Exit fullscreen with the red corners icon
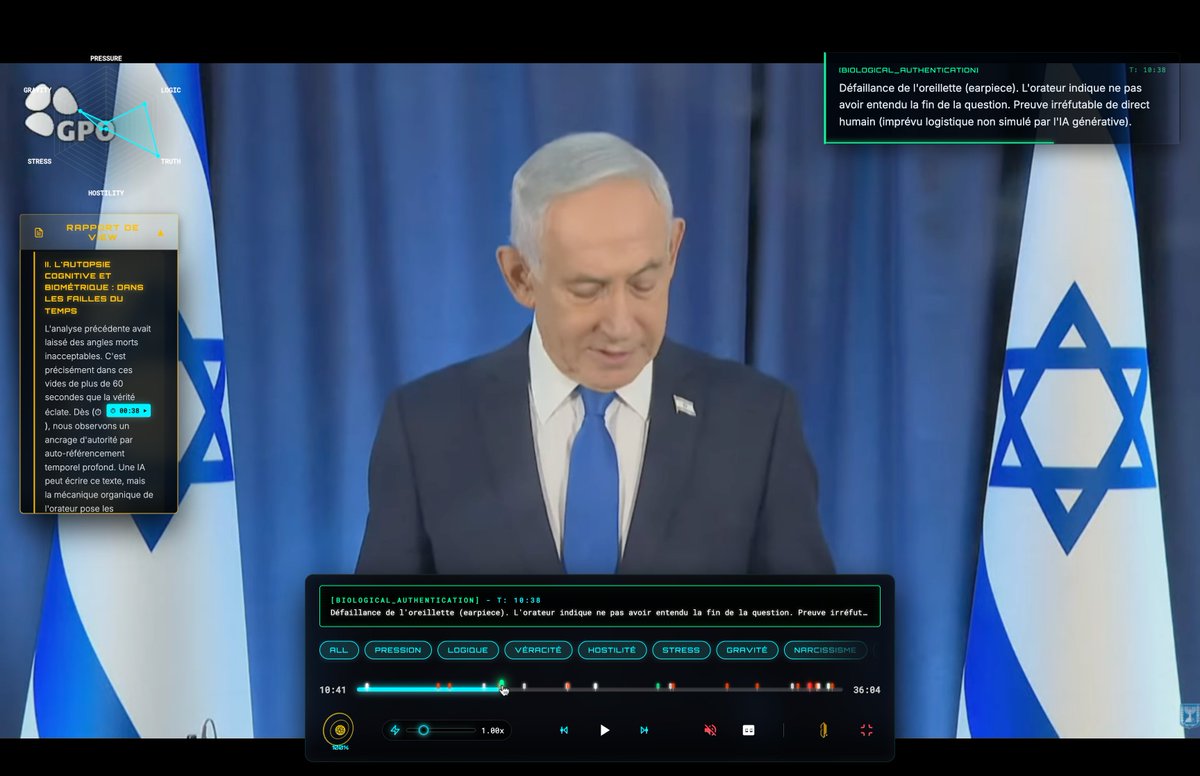 (x=867, y=730)
